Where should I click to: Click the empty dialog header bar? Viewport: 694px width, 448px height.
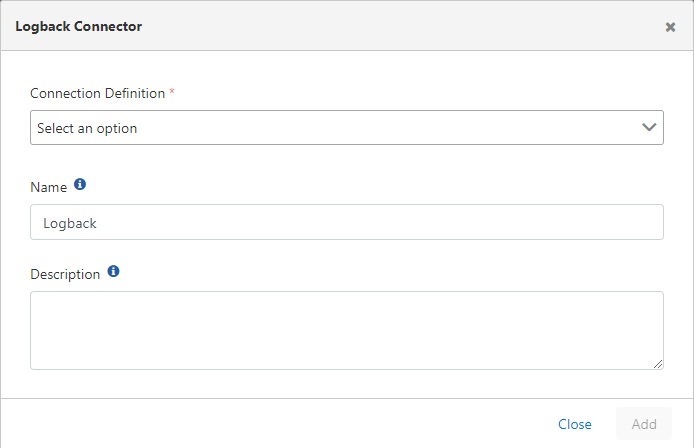tap(400, 26)
